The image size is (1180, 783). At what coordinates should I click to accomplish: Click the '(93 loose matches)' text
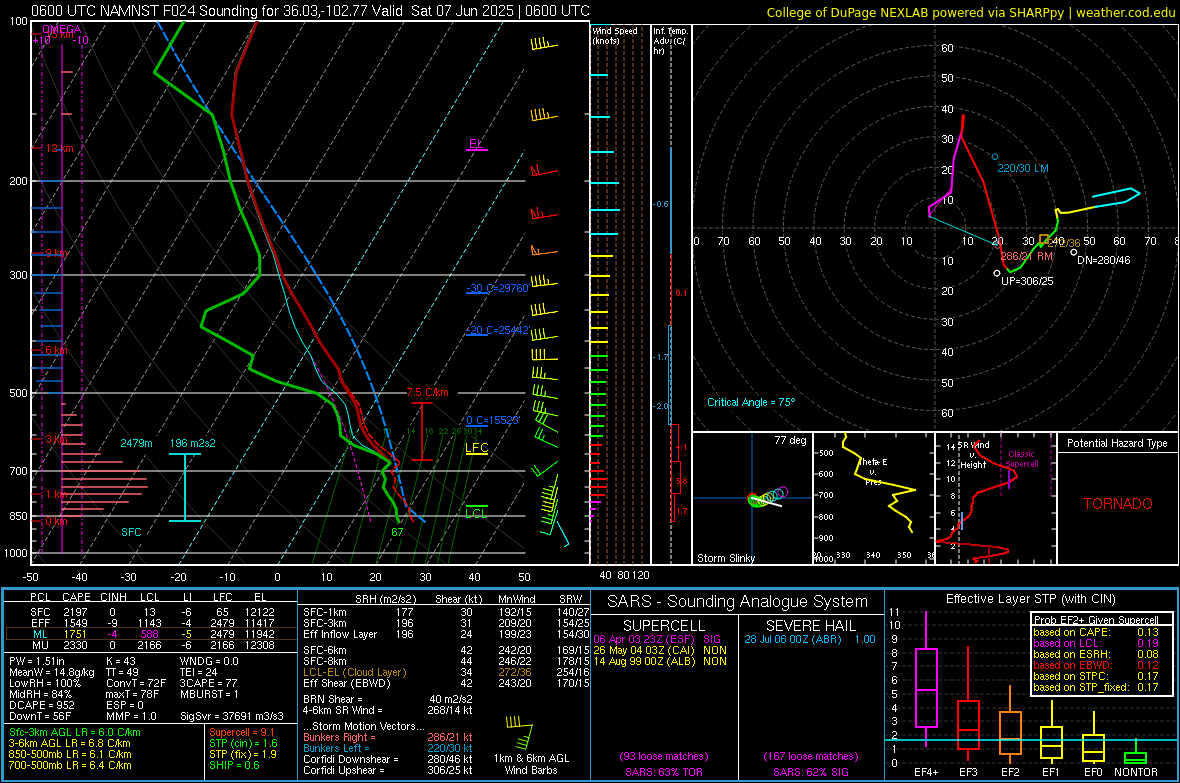point(664,756)
